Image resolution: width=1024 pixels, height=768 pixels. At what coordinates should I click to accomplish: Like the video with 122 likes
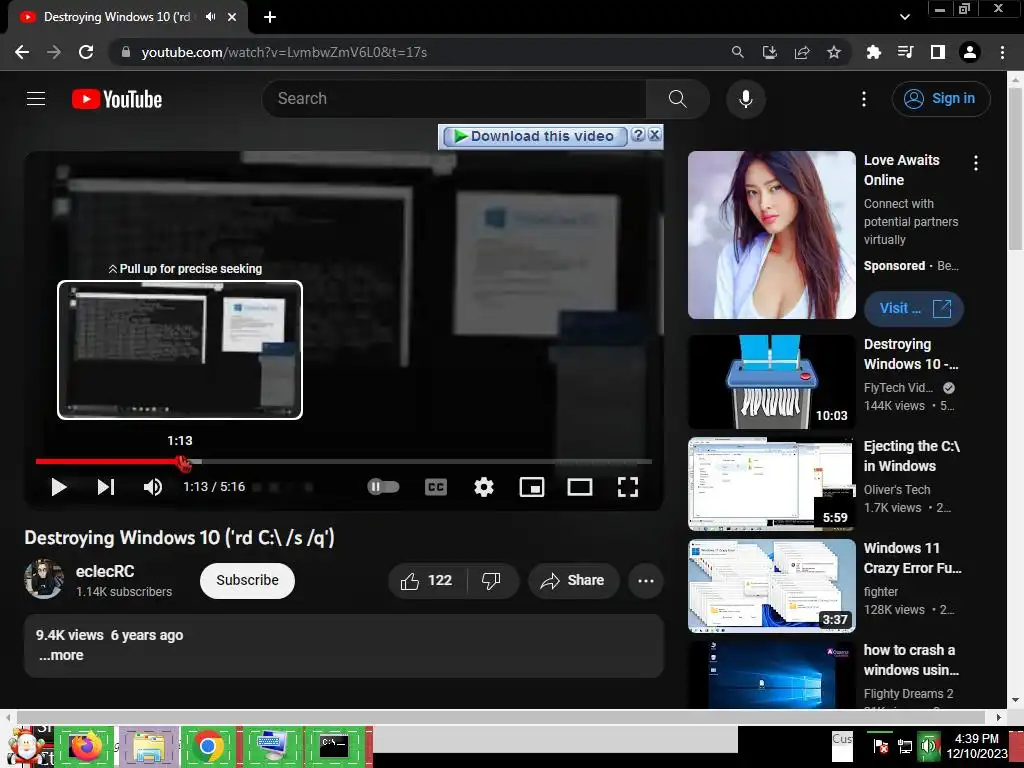pyautogui.click(x=427, y=581)
